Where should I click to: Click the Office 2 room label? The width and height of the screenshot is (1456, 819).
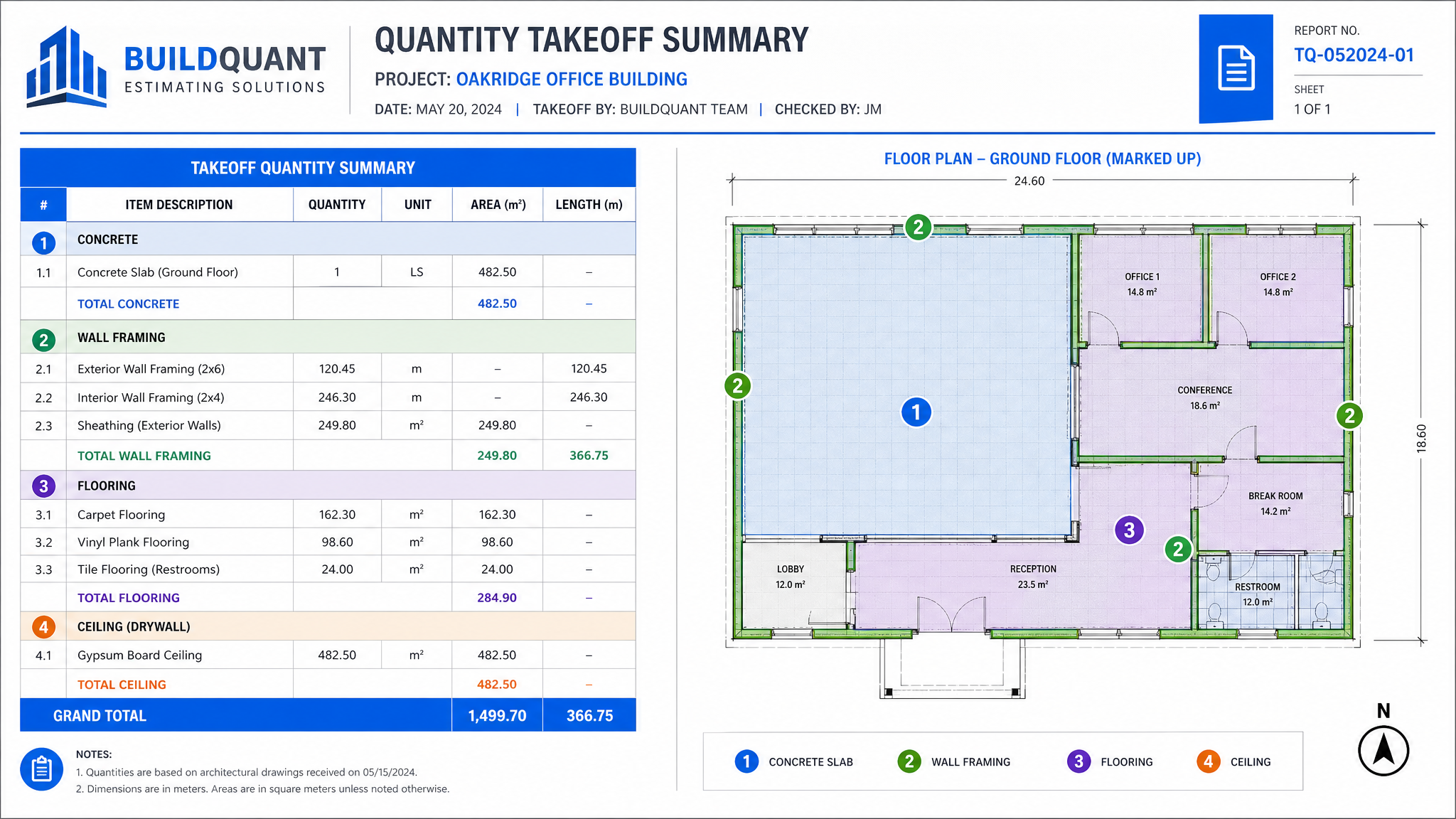[x=1278, y=284]
